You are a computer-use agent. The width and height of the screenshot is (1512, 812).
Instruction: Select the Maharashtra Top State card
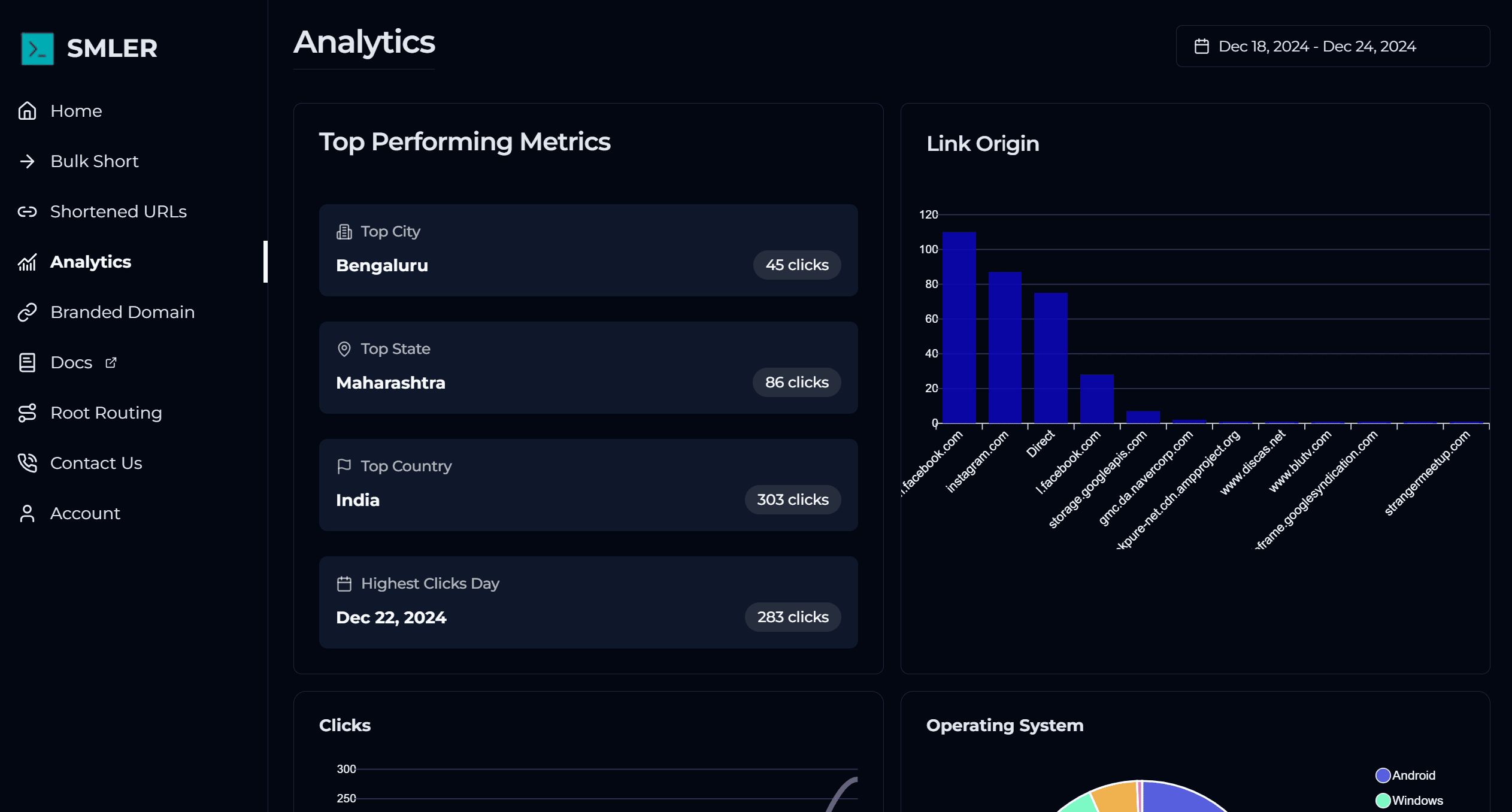click(588, 368)
